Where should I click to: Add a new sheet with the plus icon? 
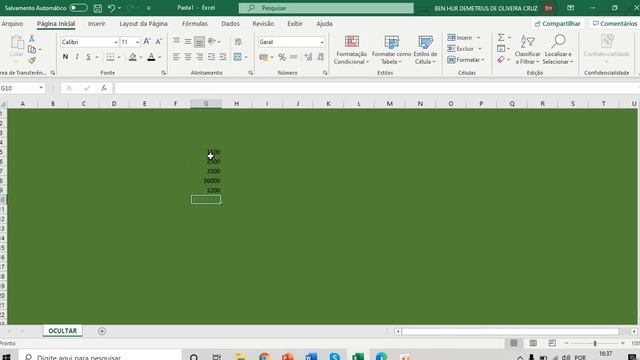tap(102, 331)
